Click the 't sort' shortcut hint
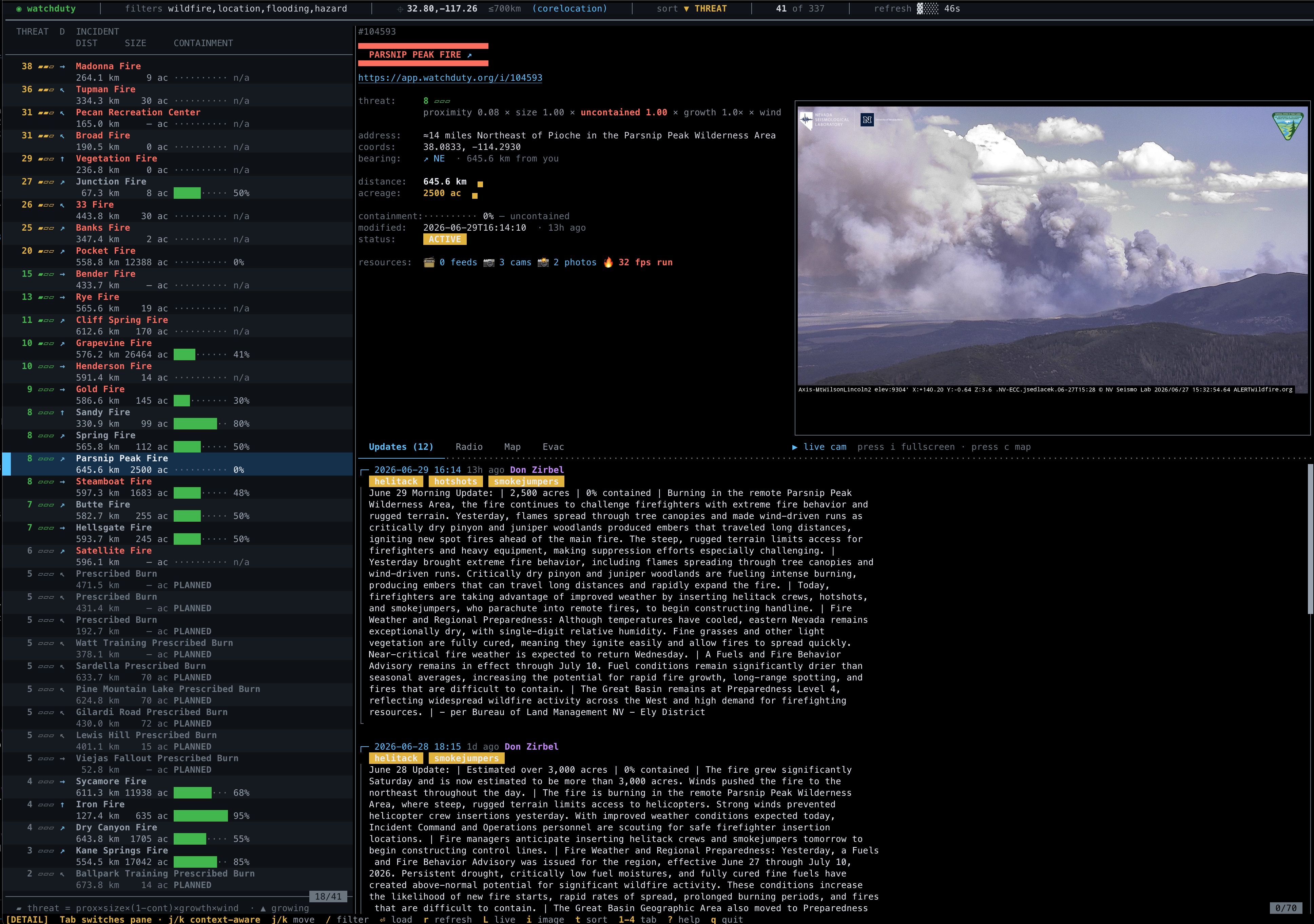Viewport: 1314px width, 924px height. point(591,919)
